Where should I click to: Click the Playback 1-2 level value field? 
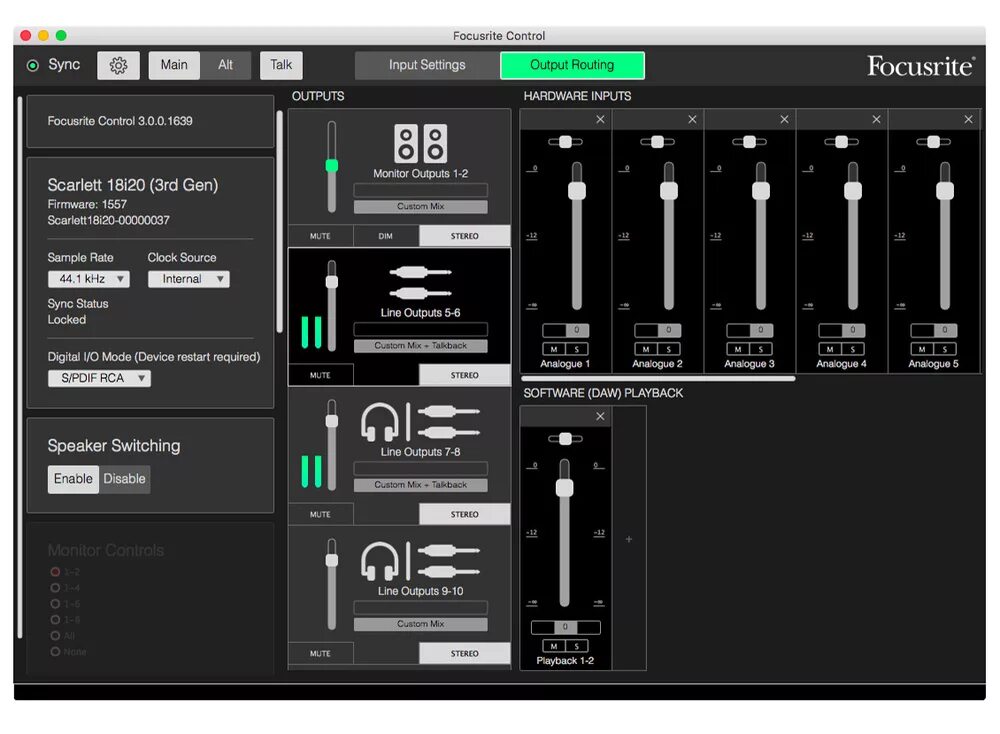pos(565,627)
